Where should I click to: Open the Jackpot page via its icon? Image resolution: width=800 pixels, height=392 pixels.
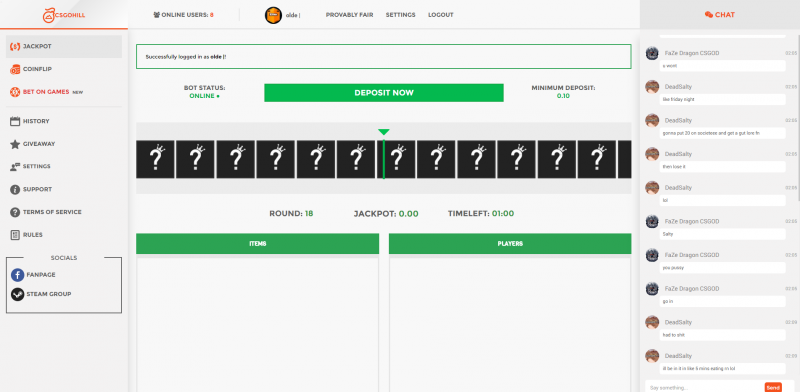15,46
